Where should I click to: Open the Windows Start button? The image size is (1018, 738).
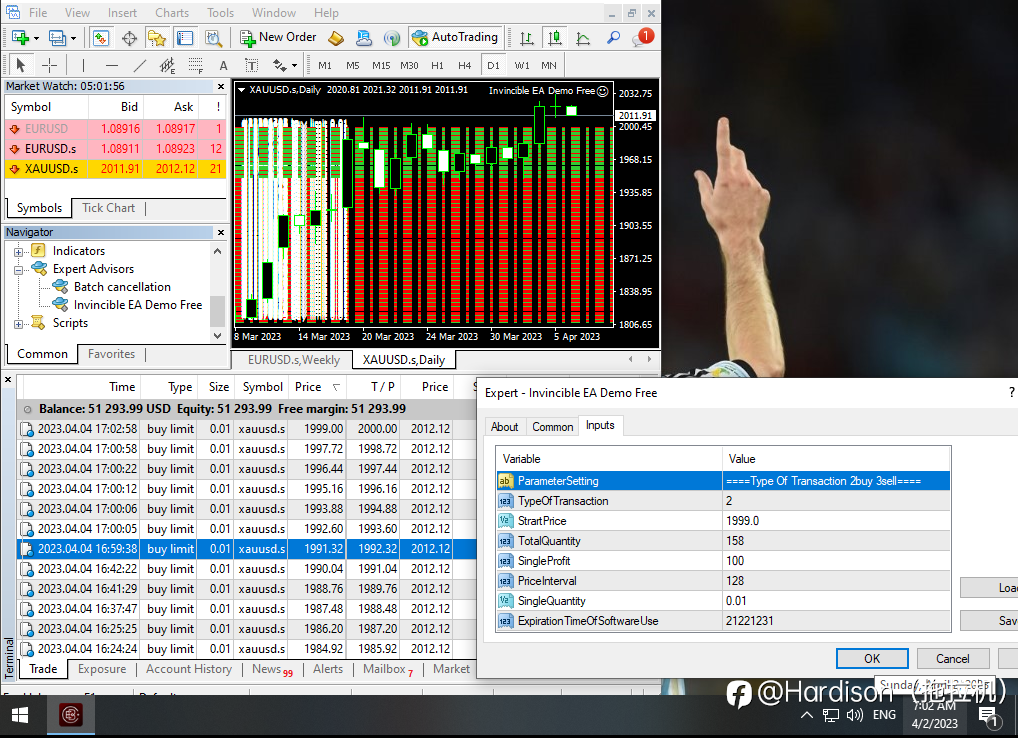[x=20, y=715]
